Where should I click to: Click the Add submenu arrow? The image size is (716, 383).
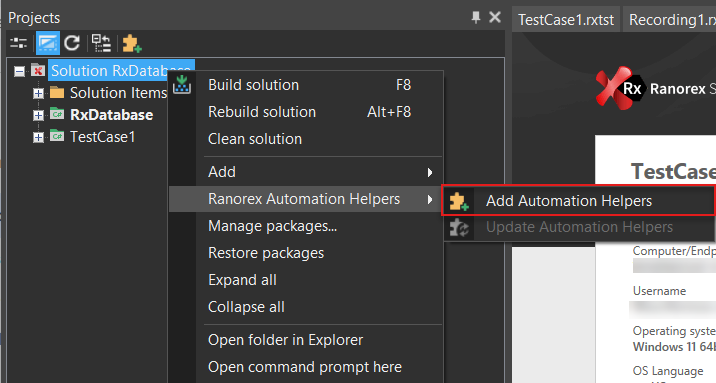pos(430,173)
